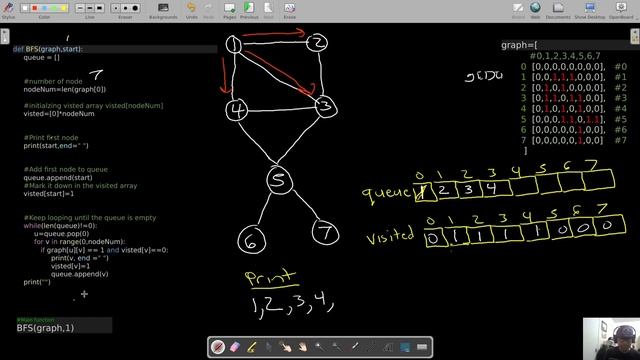
Task: Select the Pen tool in stylus palette
Action: tap(218, 347)
